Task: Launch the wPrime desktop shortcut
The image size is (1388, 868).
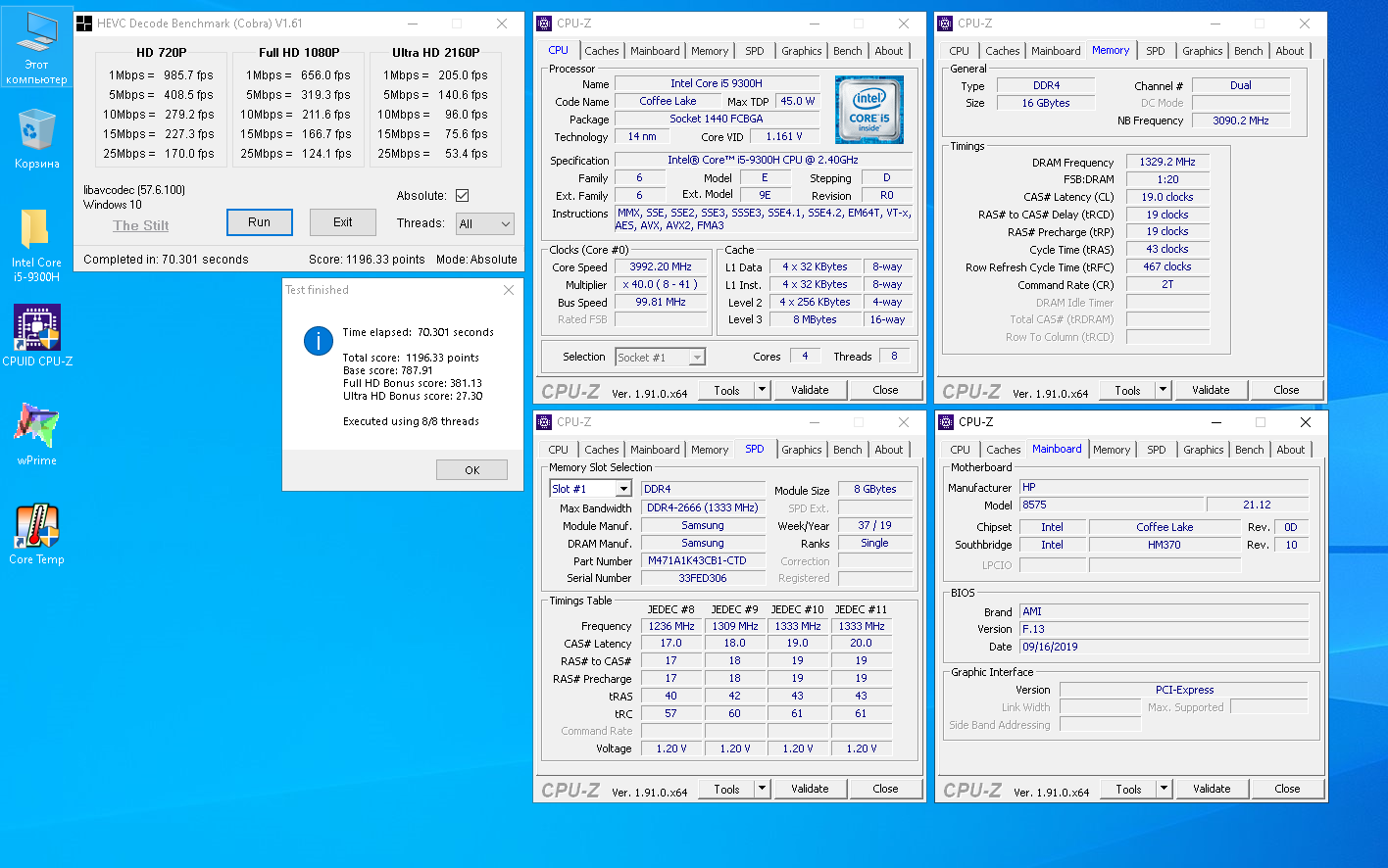Action: [36, 433]
